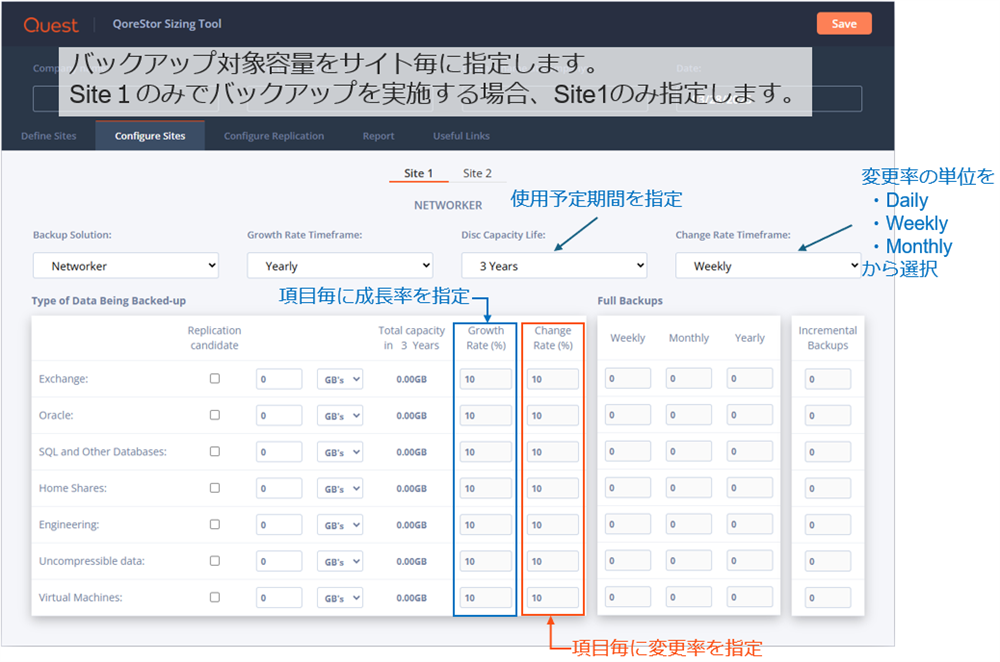The image size is (1000, 662).
Task: Click Engineering Monthly full backups field
Action: 689,524
